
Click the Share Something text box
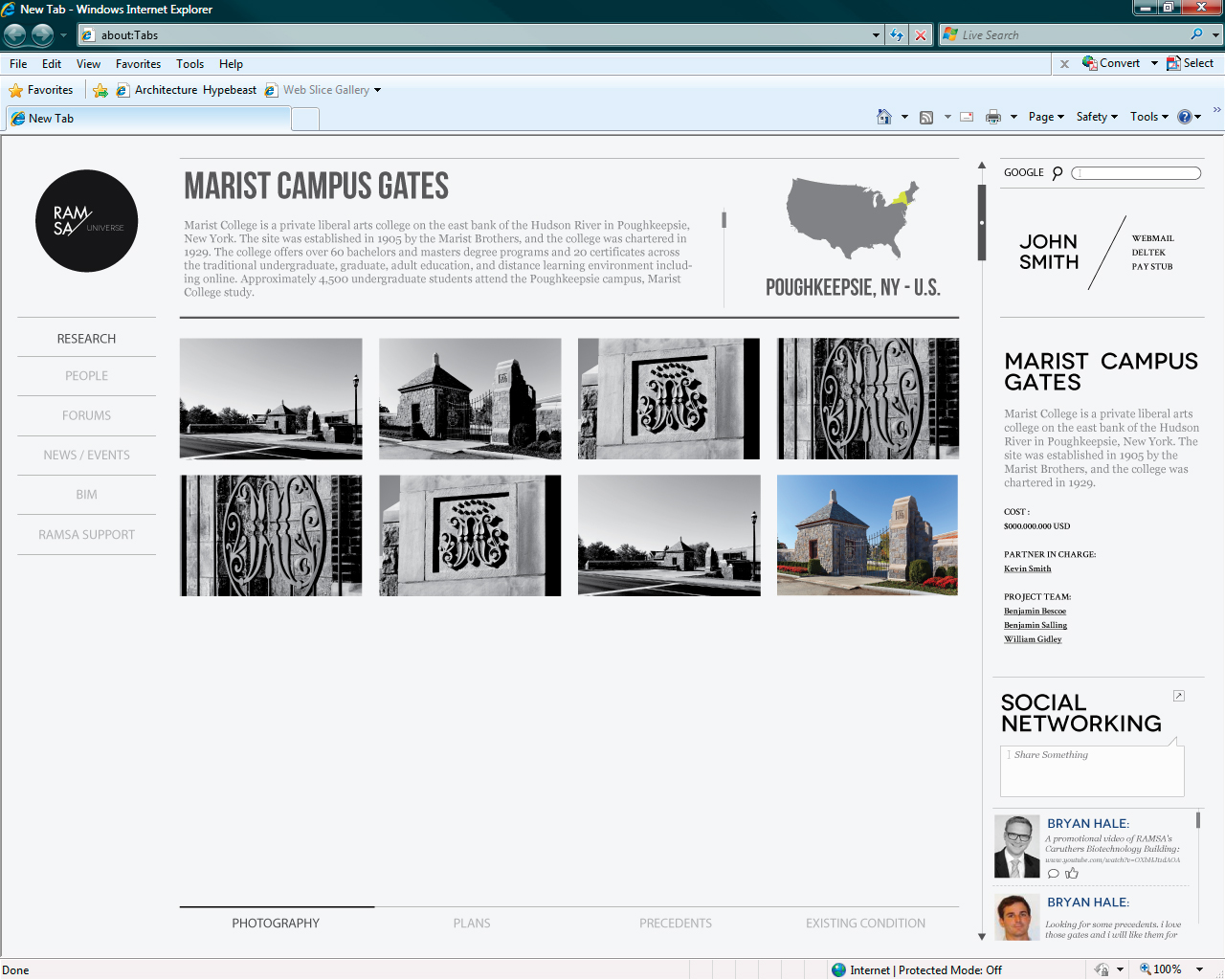1092,770
